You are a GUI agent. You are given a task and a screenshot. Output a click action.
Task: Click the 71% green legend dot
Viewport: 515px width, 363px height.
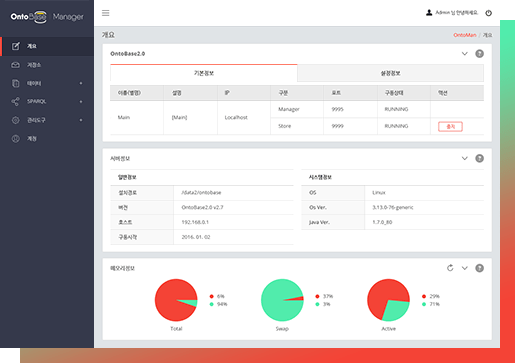point(424,304)
